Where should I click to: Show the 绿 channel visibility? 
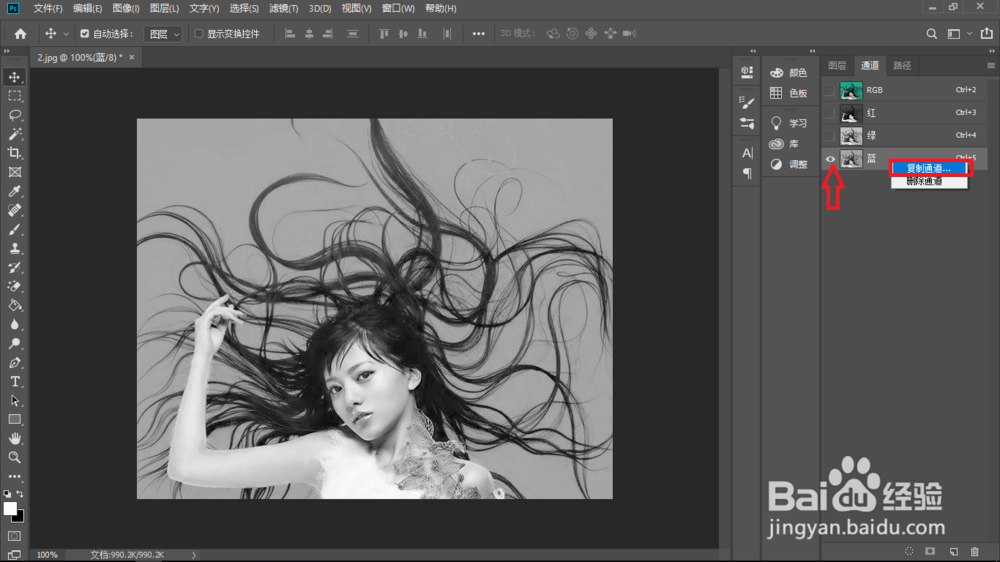(x=830, y=136)
